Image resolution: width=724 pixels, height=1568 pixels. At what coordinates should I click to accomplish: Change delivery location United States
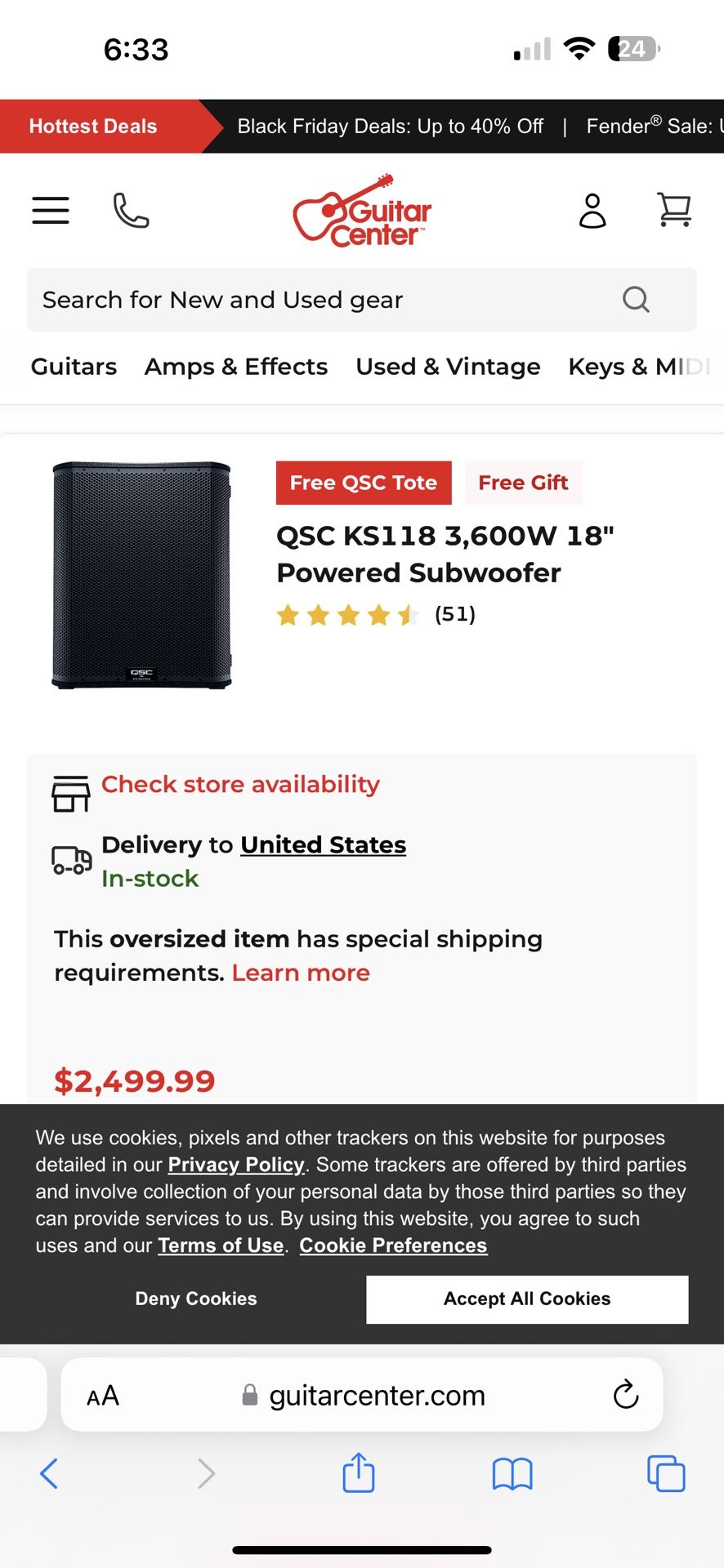[x=323, y=844]
